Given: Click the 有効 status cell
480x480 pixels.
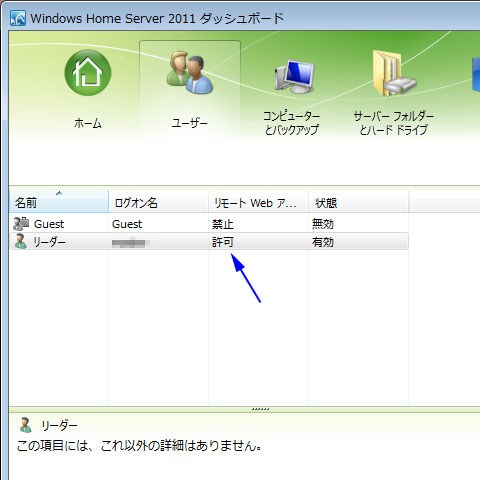Looking at the screenshot, I should click(x=323, y=242).
